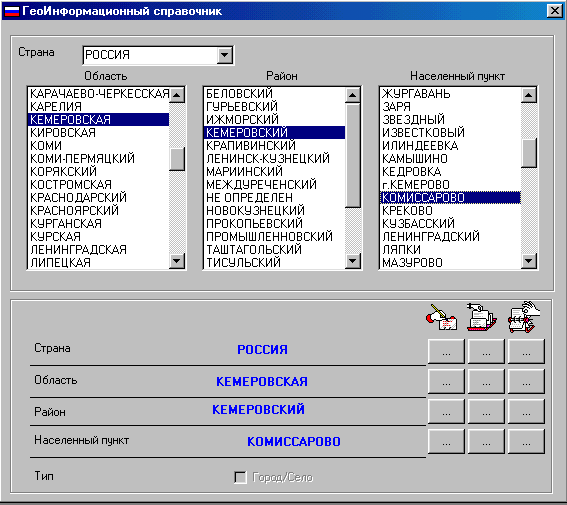Click the Населенный пункт list scrollbar thumb
The width and height of the screenshot is (567, 505).
(529, 153)
